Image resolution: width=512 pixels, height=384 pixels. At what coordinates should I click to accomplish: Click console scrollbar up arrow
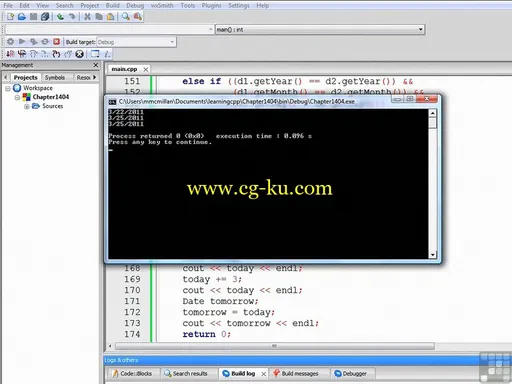coord(433,113)
